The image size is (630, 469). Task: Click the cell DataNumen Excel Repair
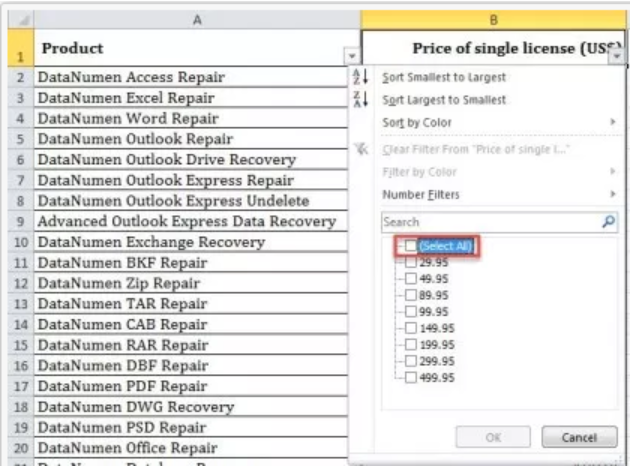tap(191, 97)
